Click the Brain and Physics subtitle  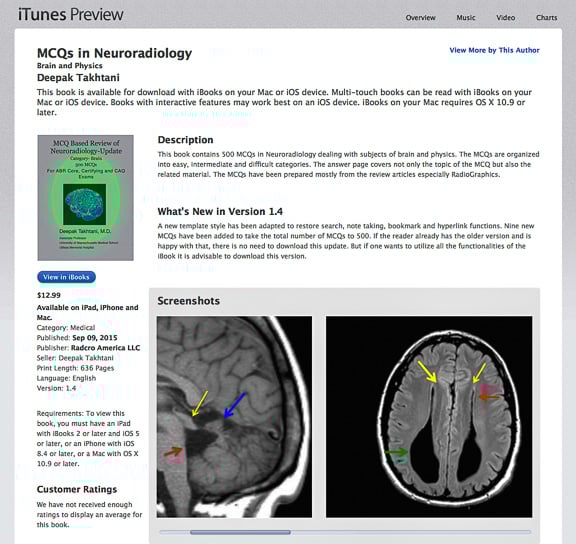coord(70,66)
